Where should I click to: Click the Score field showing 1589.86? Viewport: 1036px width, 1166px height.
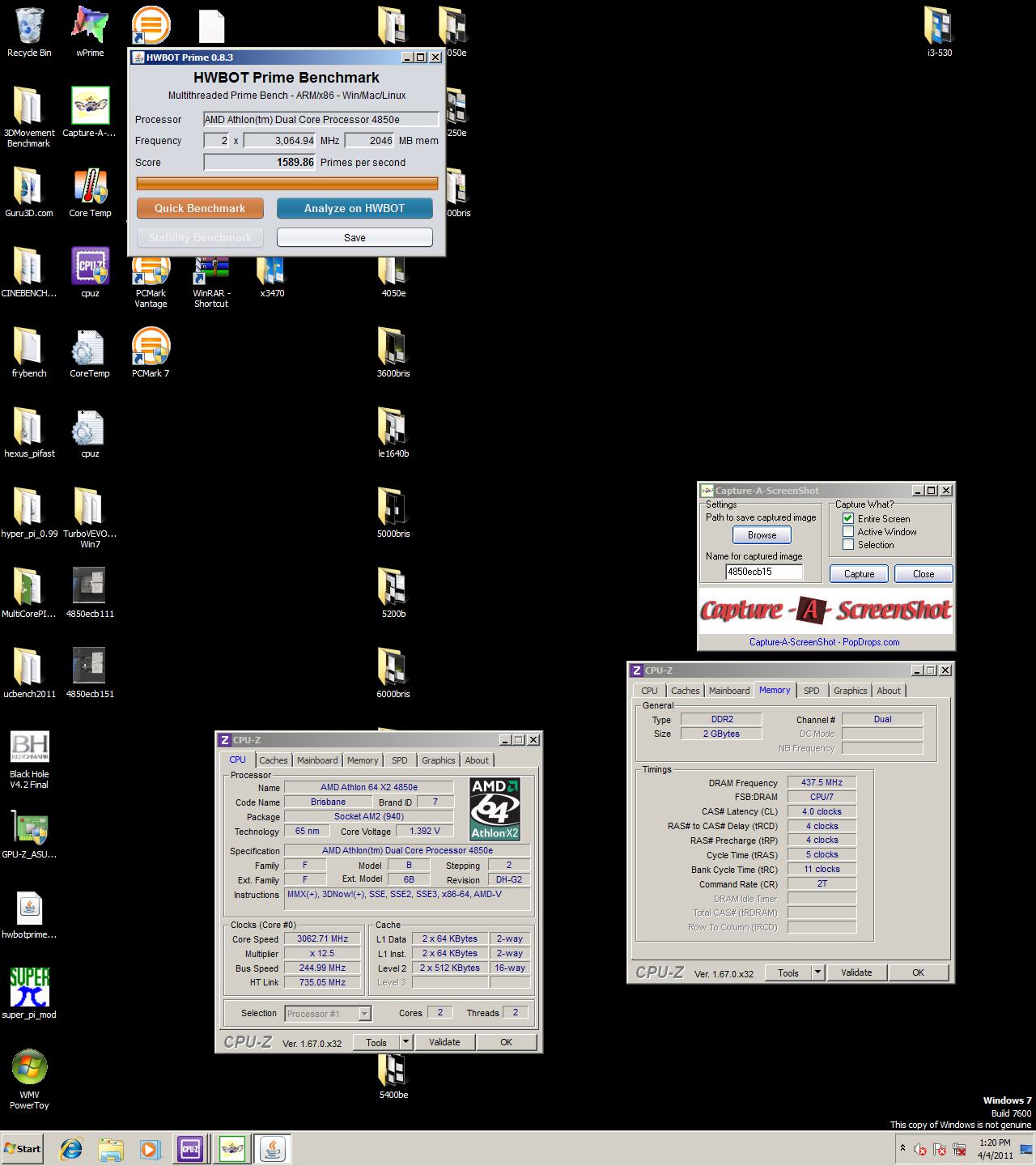point(260,162)
